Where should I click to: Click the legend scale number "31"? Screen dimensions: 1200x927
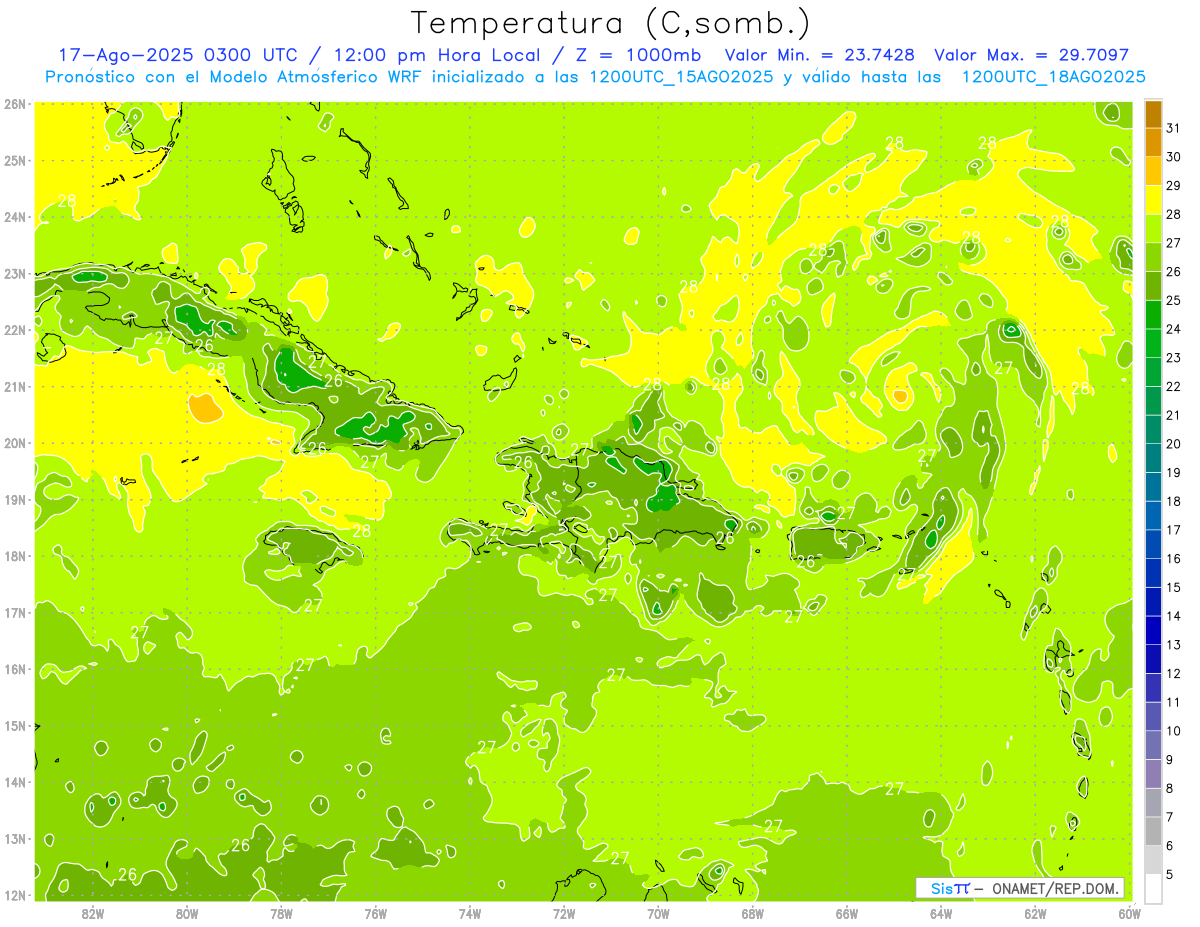tap(1173, 128)
